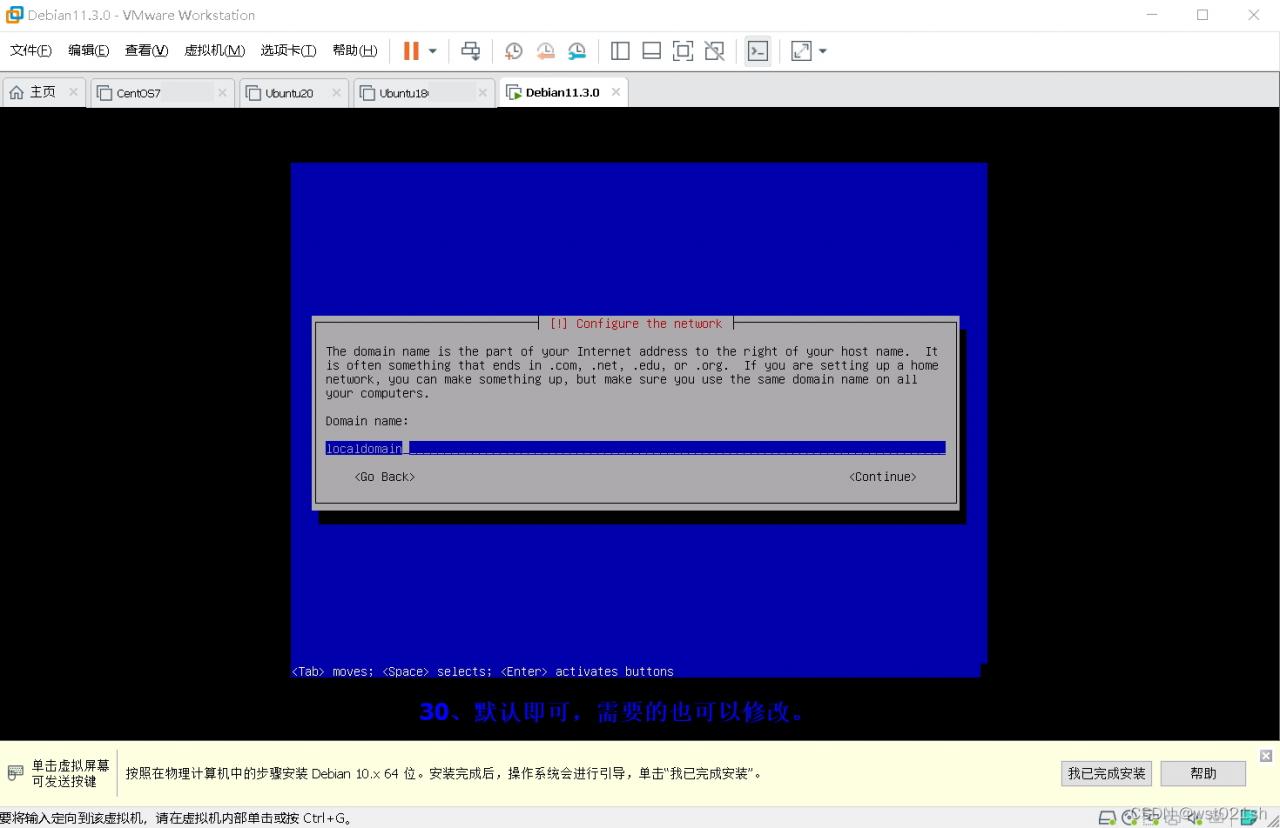Expand the display stretch options arrow
This screenshot has width=1280, height=828.
click(823, 51)
